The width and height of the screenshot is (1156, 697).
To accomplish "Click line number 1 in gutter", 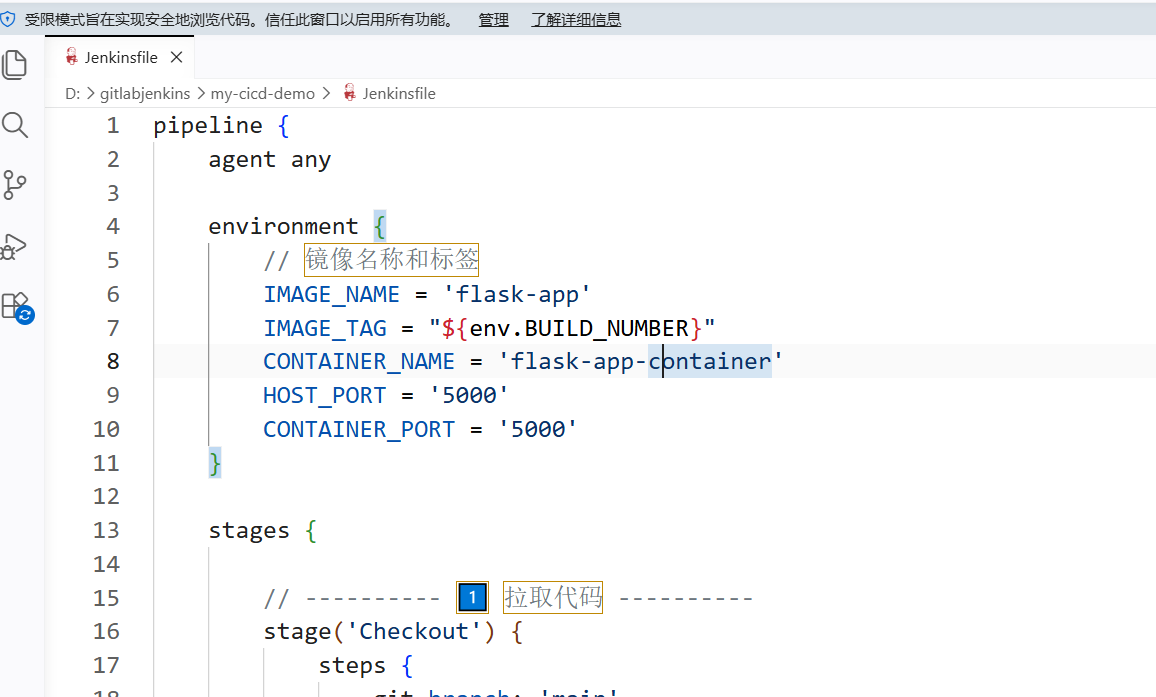I will point(113,125).
